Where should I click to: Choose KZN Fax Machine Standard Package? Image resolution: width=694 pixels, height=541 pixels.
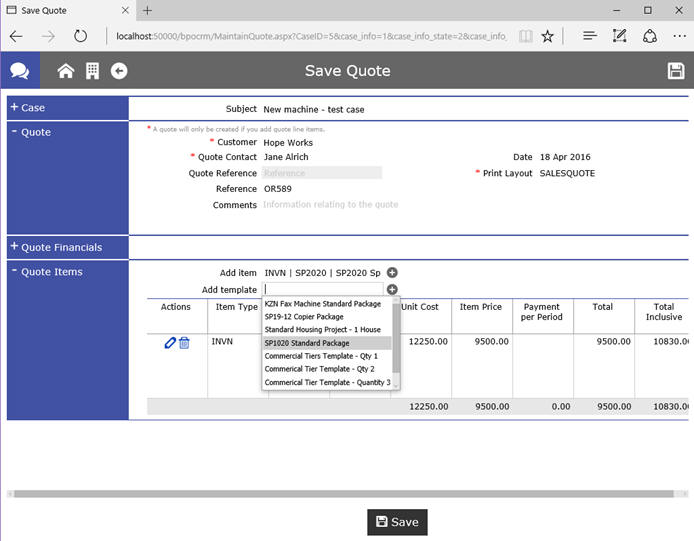point(322,304)
